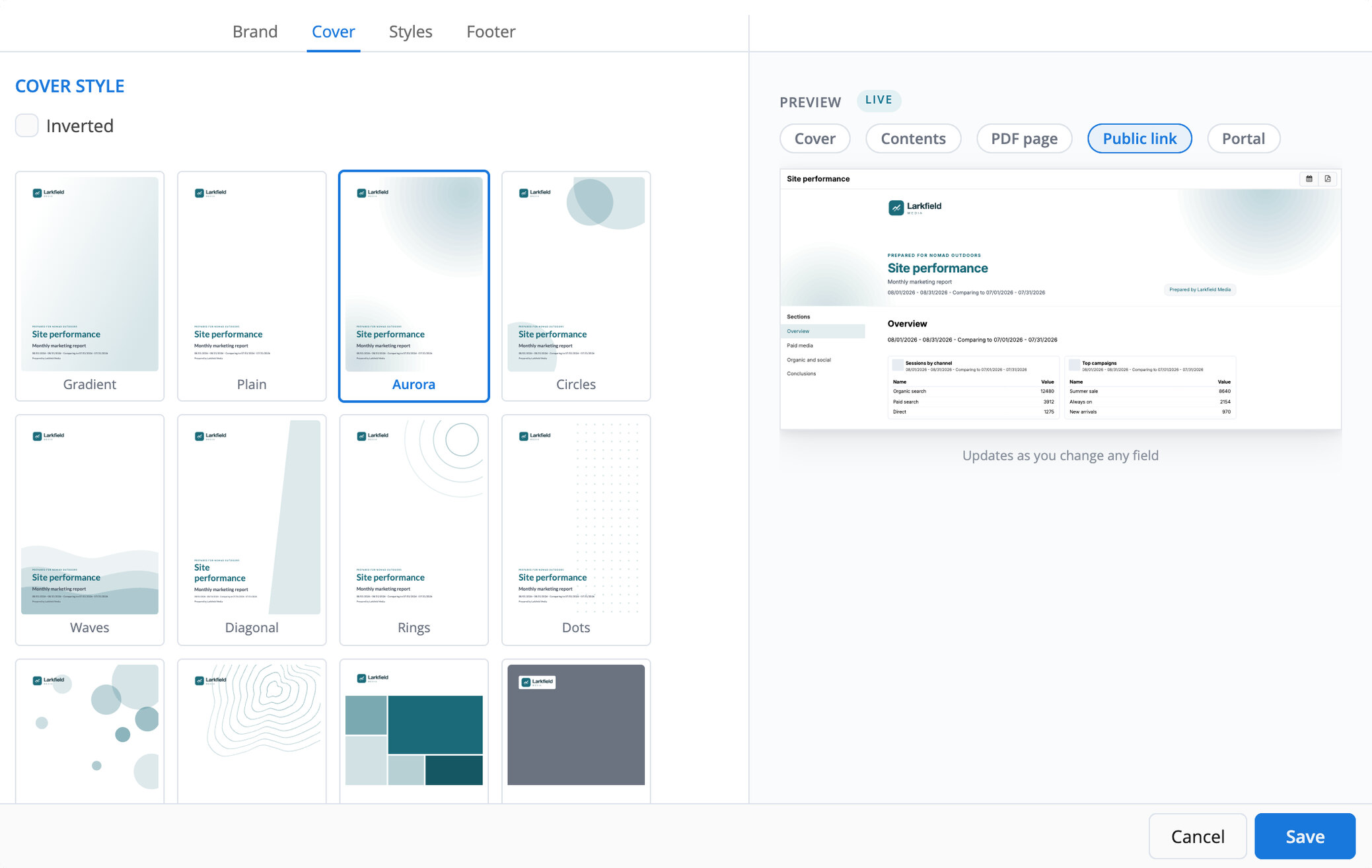Image resolution: width=1372 pixels, height=868 pixels.
Task: Click the 'Prepared by Larkfield Media' badge
Action: pyautogui.click(x=1200, y=290)
